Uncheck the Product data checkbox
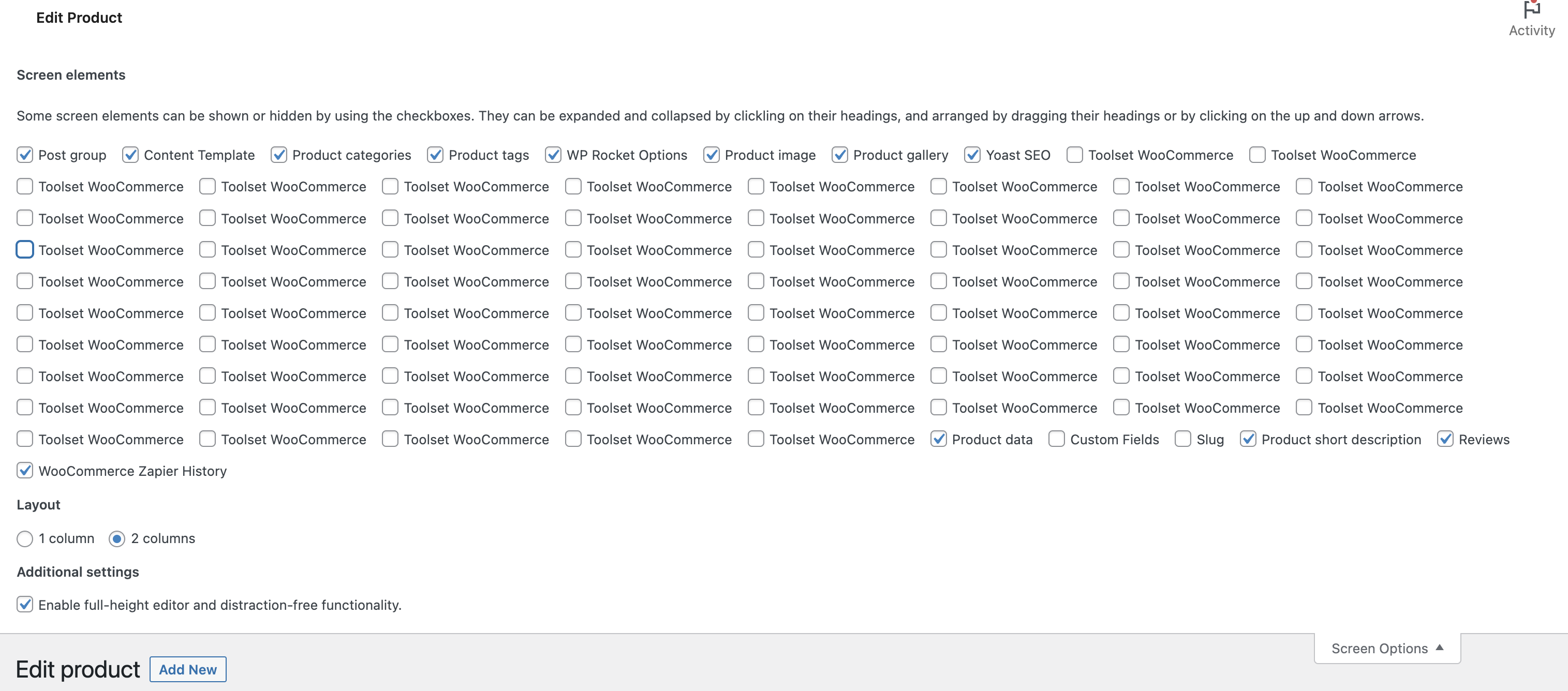 pos(939,439)
